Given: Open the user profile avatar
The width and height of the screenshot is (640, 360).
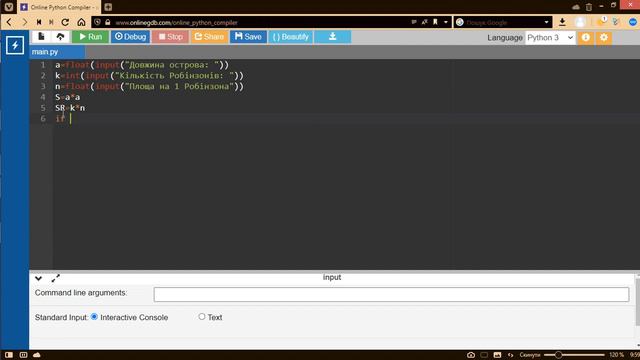Looking at the screenshot, I should [580, 22].
